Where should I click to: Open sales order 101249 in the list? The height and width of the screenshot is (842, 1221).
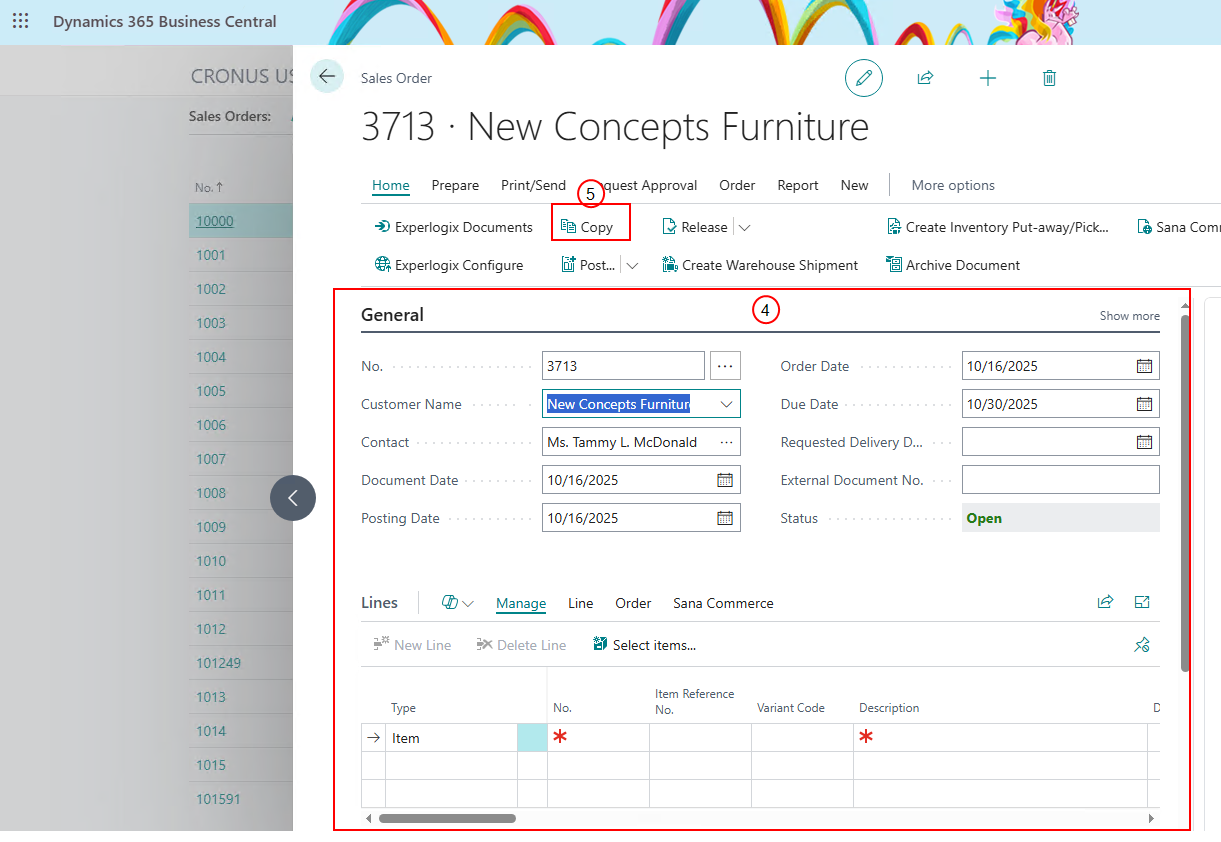click(218, 663)
